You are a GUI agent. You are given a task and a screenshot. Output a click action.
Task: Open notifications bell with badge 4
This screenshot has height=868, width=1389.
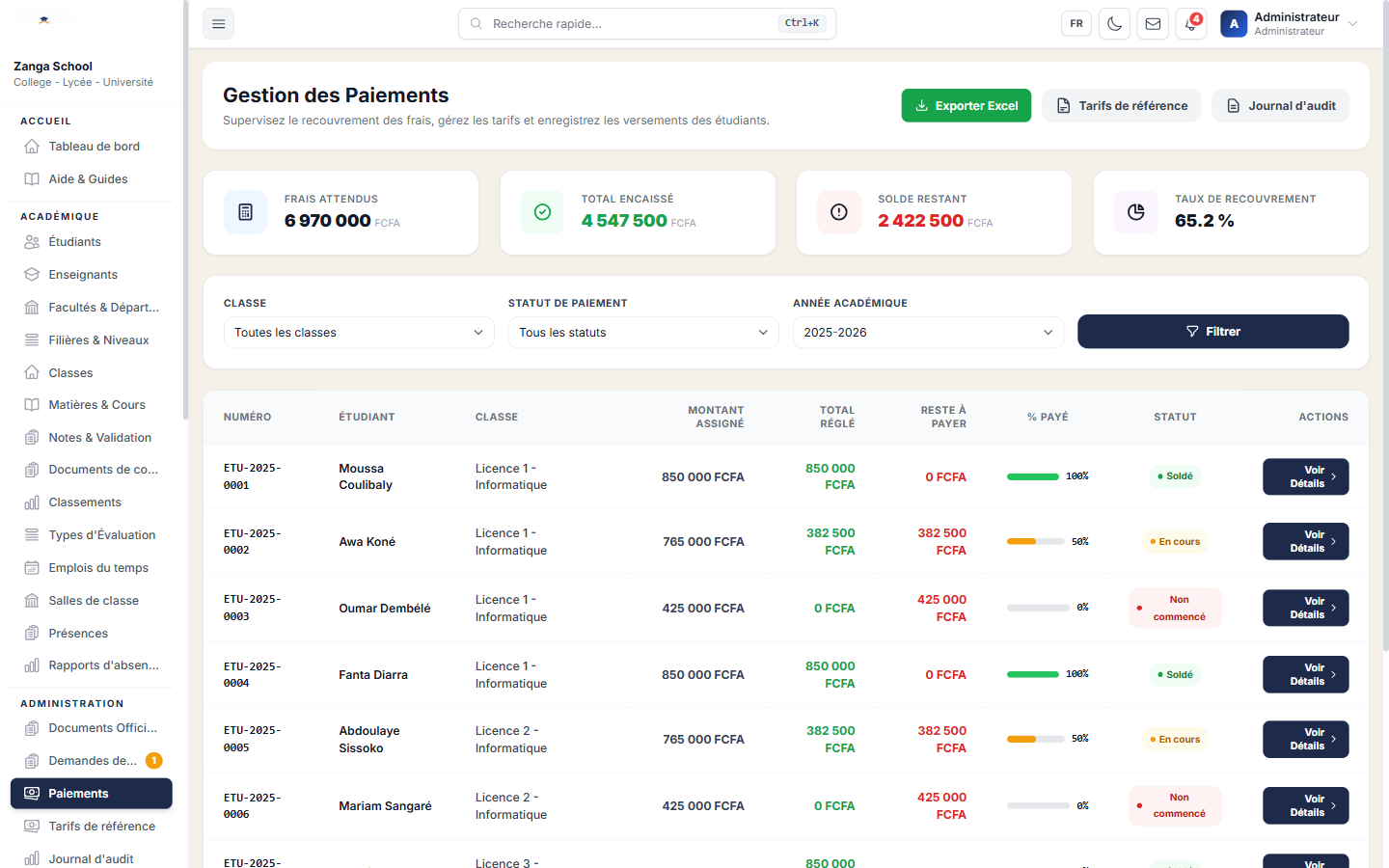(x=1191, y=24)
